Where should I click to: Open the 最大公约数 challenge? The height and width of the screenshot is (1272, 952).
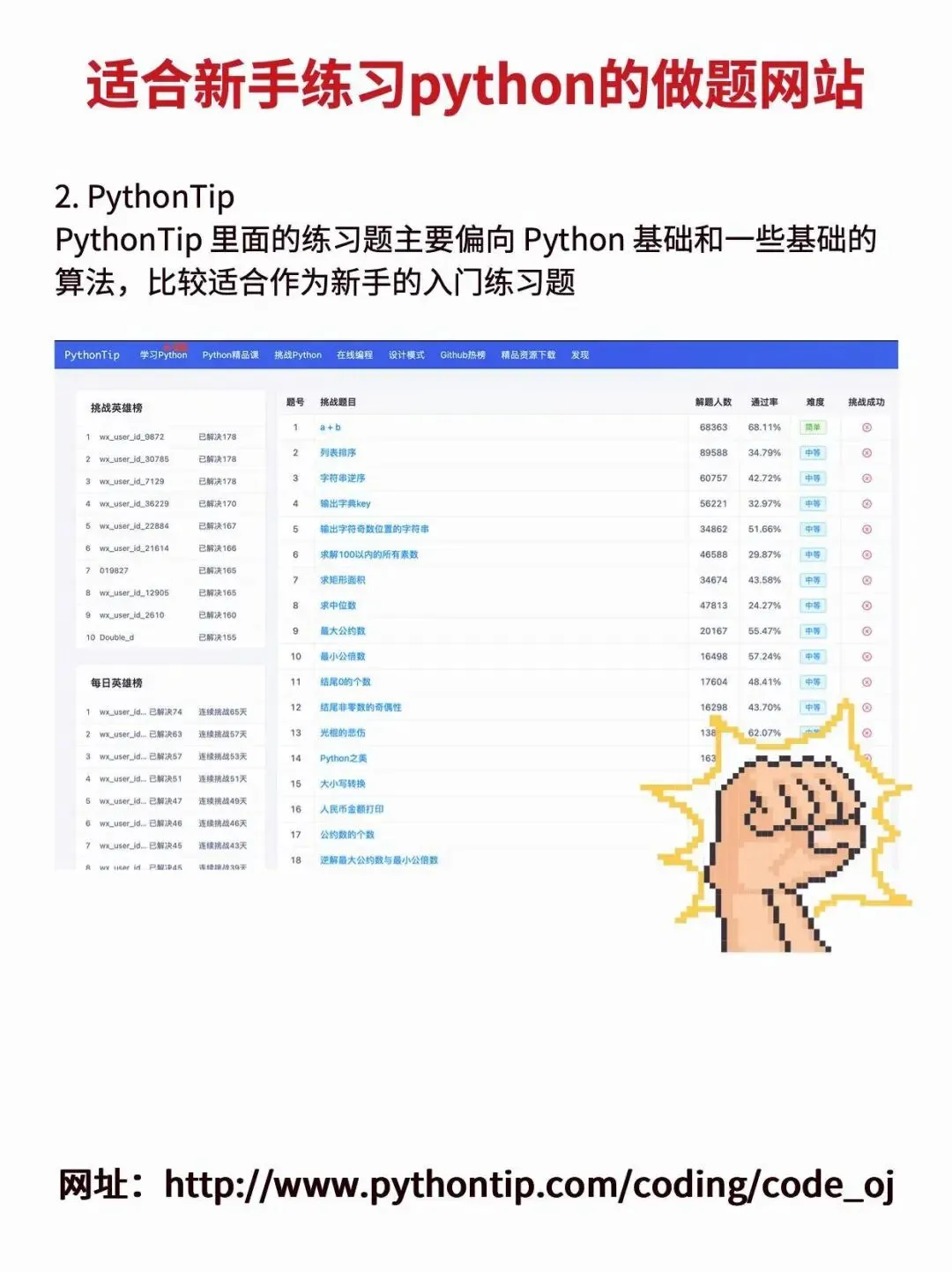(x=342, y=632)
